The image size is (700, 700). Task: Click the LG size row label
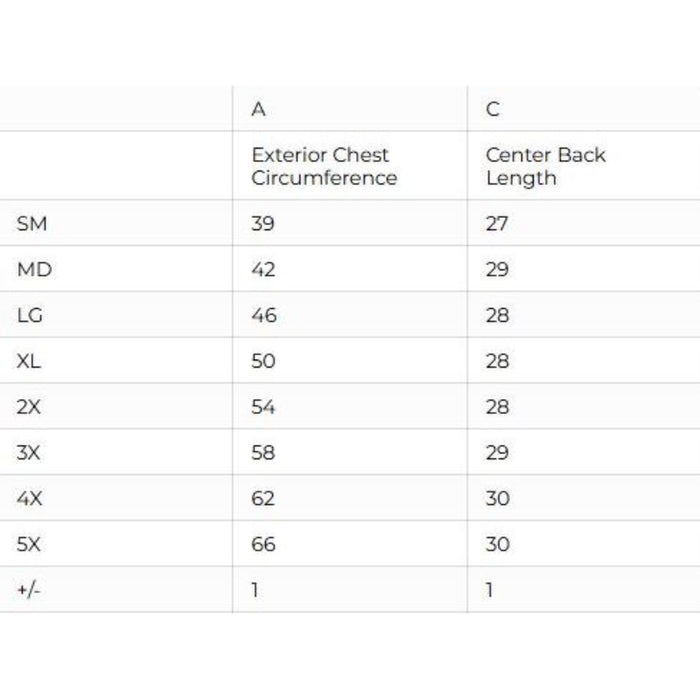coord(30,316)
